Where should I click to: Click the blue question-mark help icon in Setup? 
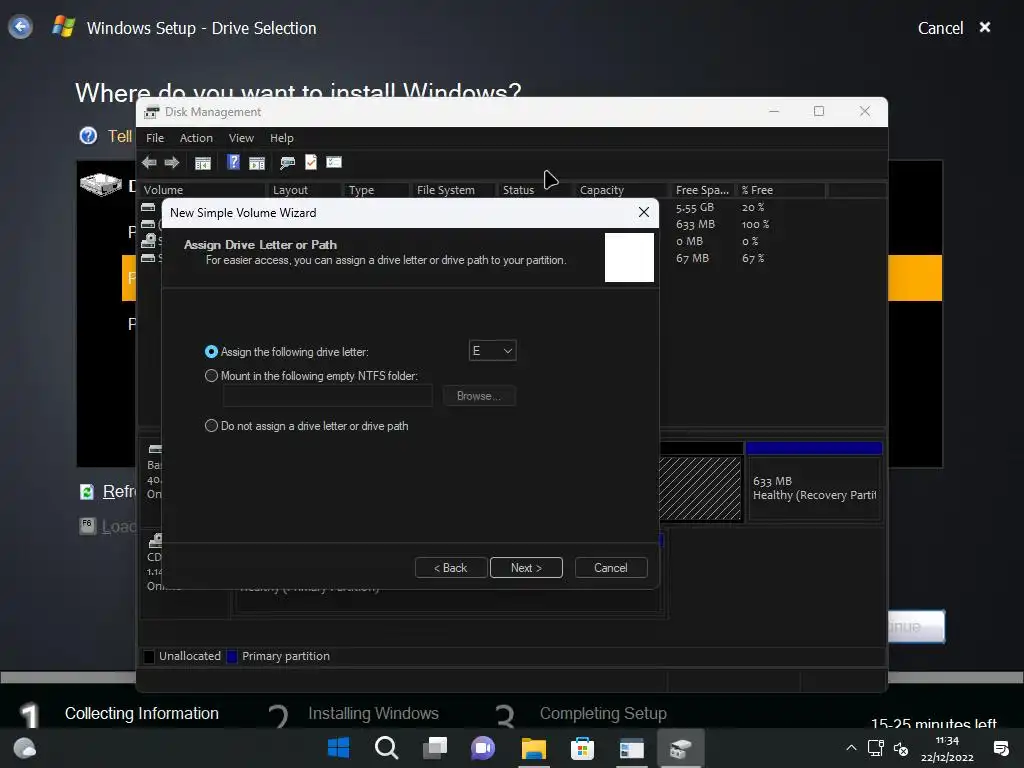88,135
